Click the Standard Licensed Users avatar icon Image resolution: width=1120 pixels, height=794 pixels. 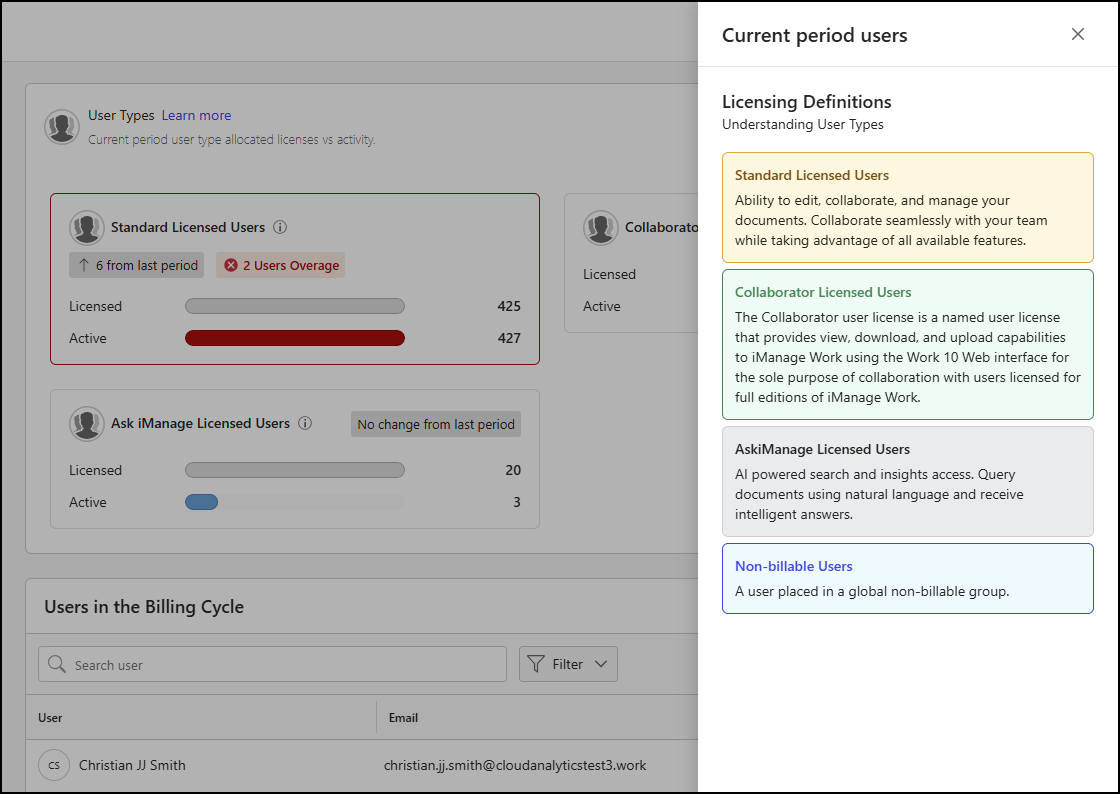86,227
